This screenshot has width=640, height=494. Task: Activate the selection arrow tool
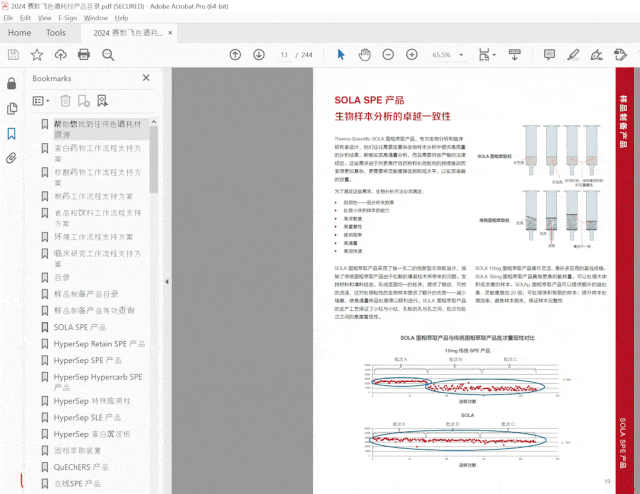341,55
